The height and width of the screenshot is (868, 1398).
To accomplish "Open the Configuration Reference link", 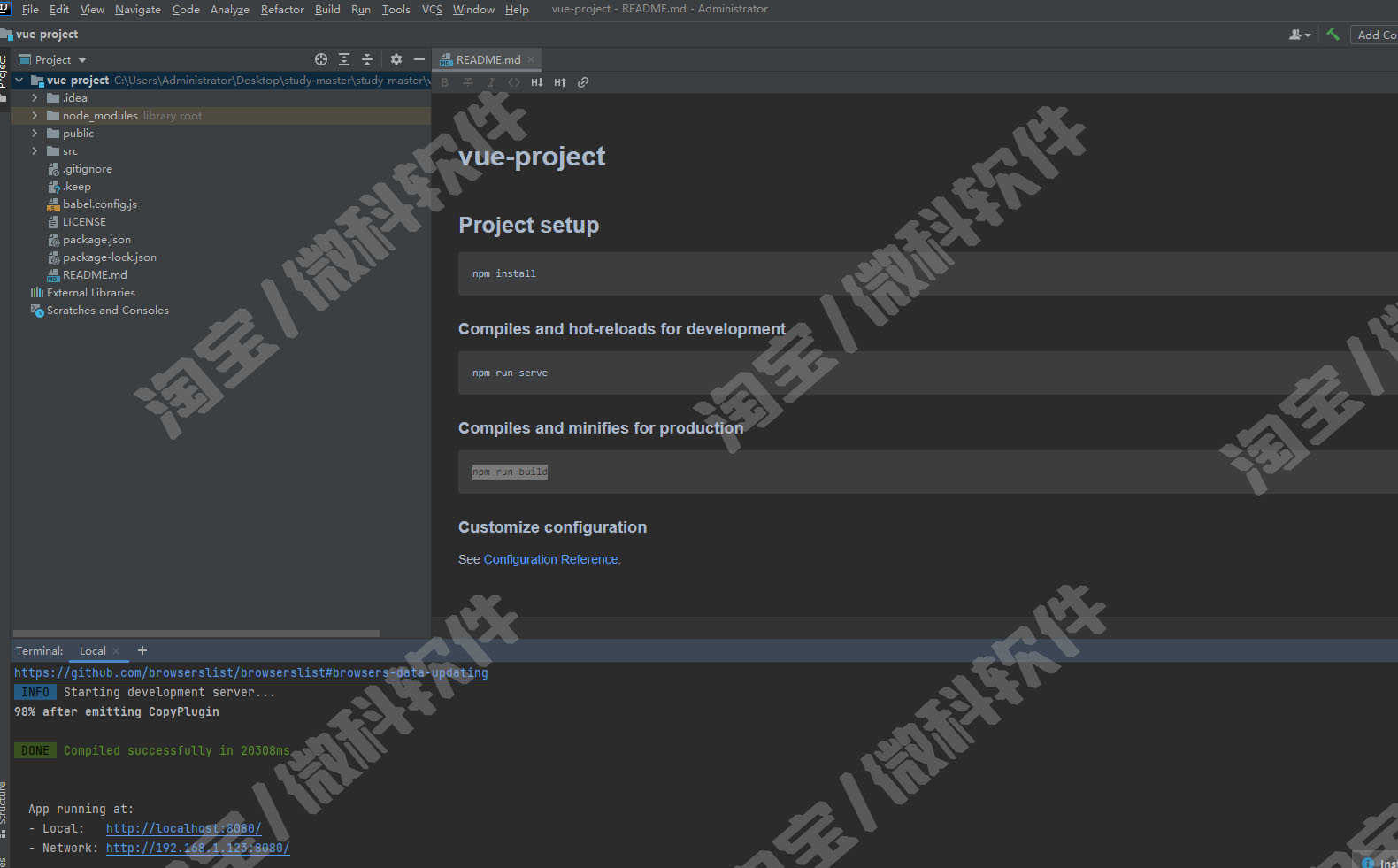I will pyautogui.click(x=552, y=559).
